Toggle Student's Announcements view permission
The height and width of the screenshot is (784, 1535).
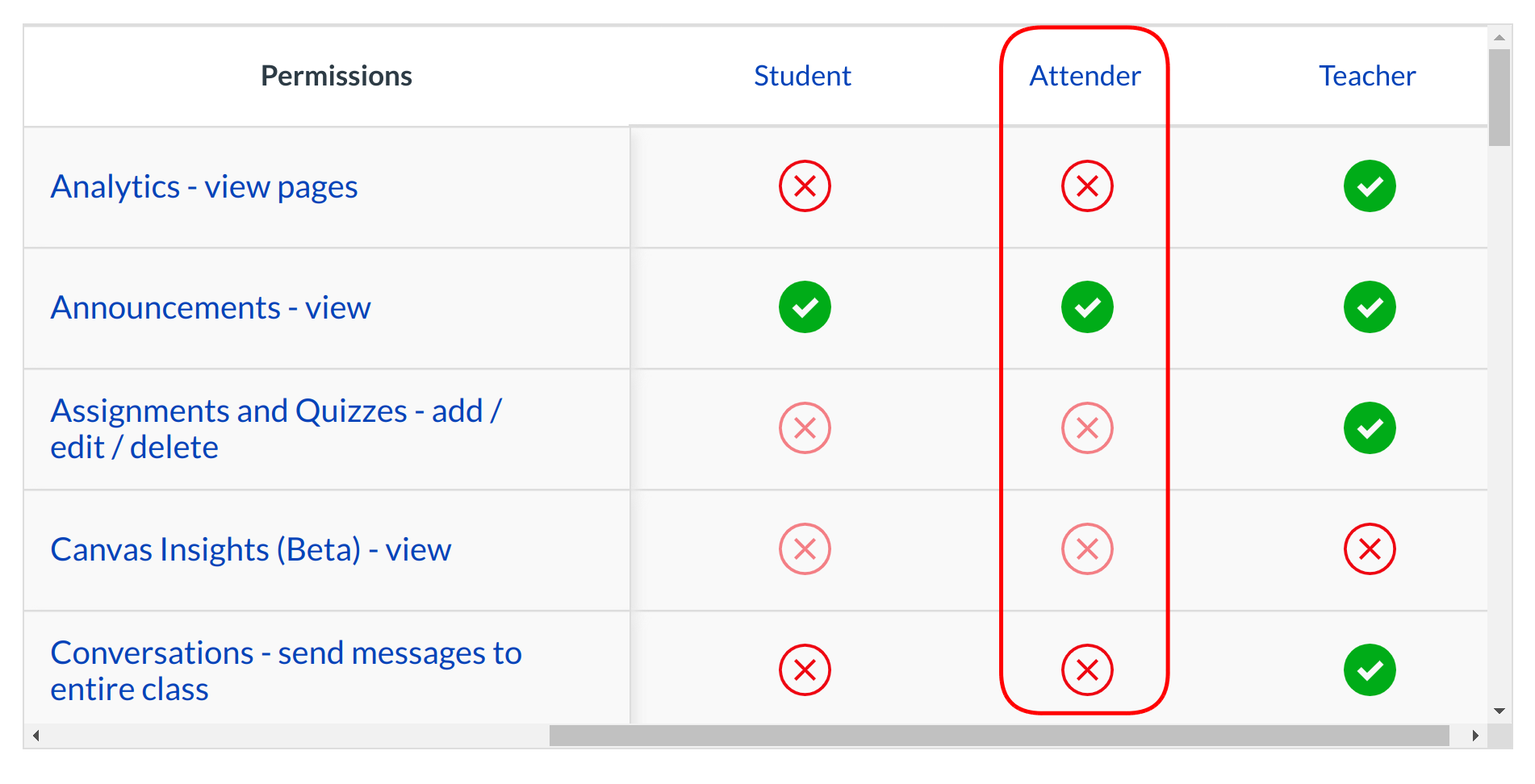click(805, 307)
